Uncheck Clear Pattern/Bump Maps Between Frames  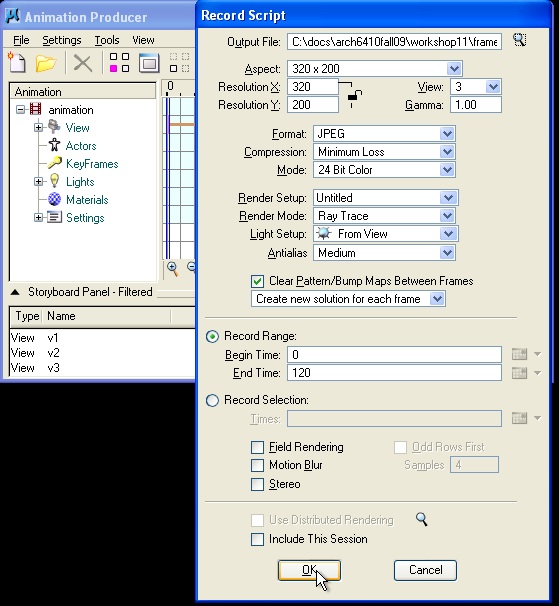tap(257, 281)
